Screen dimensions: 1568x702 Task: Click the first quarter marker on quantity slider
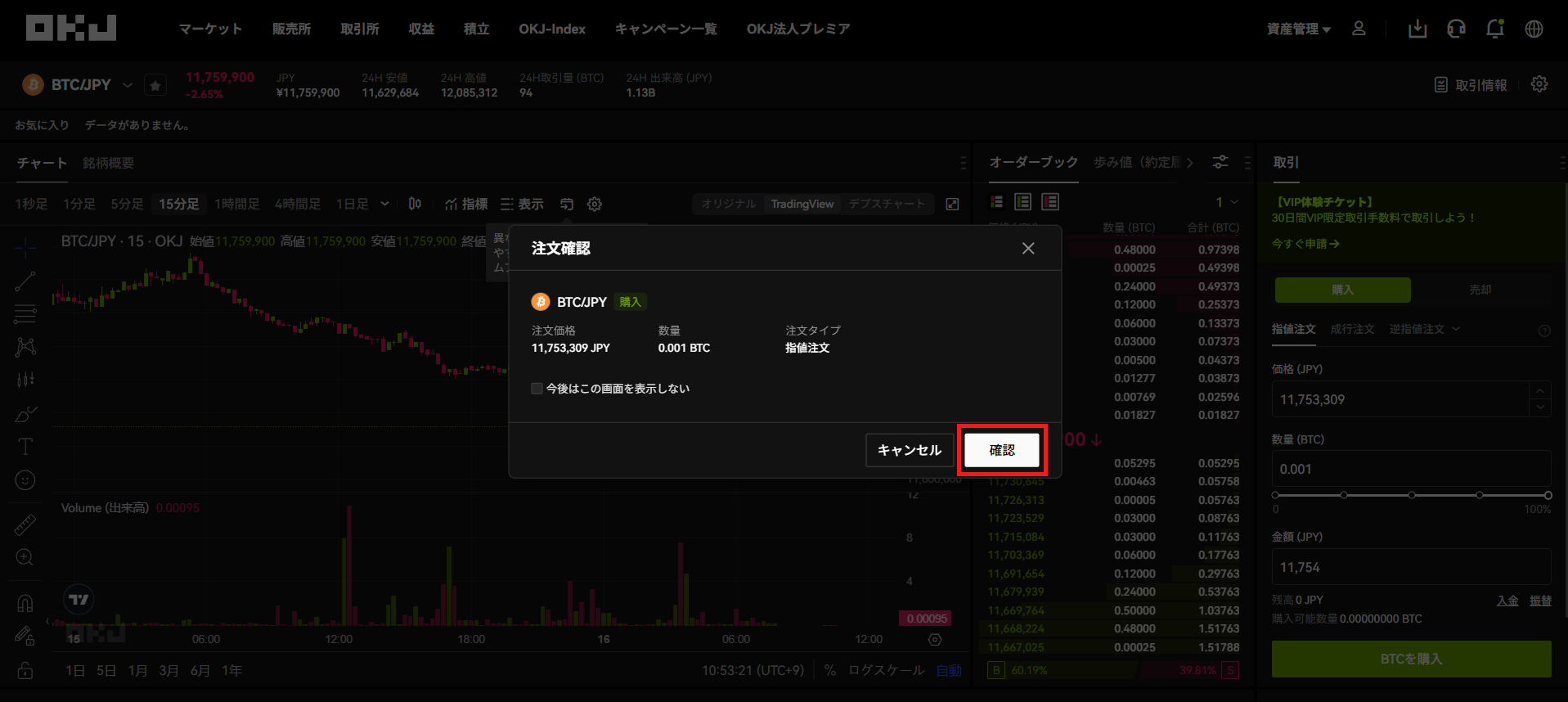coord(1343,495)
